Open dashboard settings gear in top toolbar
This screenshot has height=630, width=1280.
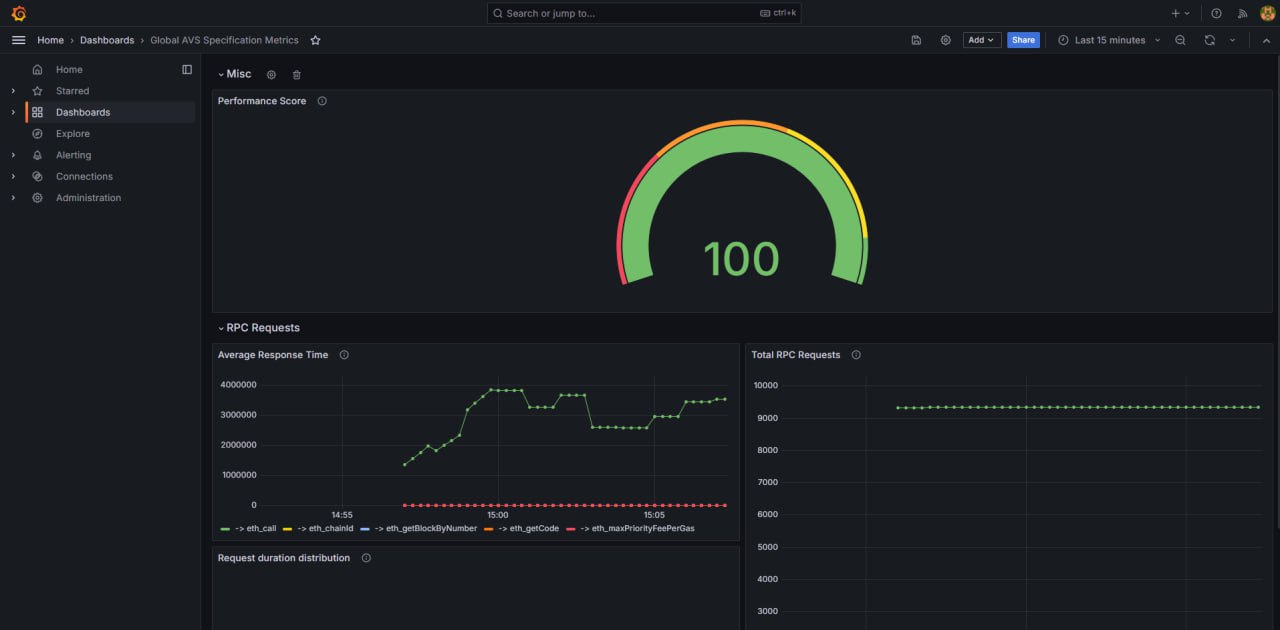[945, 40]
